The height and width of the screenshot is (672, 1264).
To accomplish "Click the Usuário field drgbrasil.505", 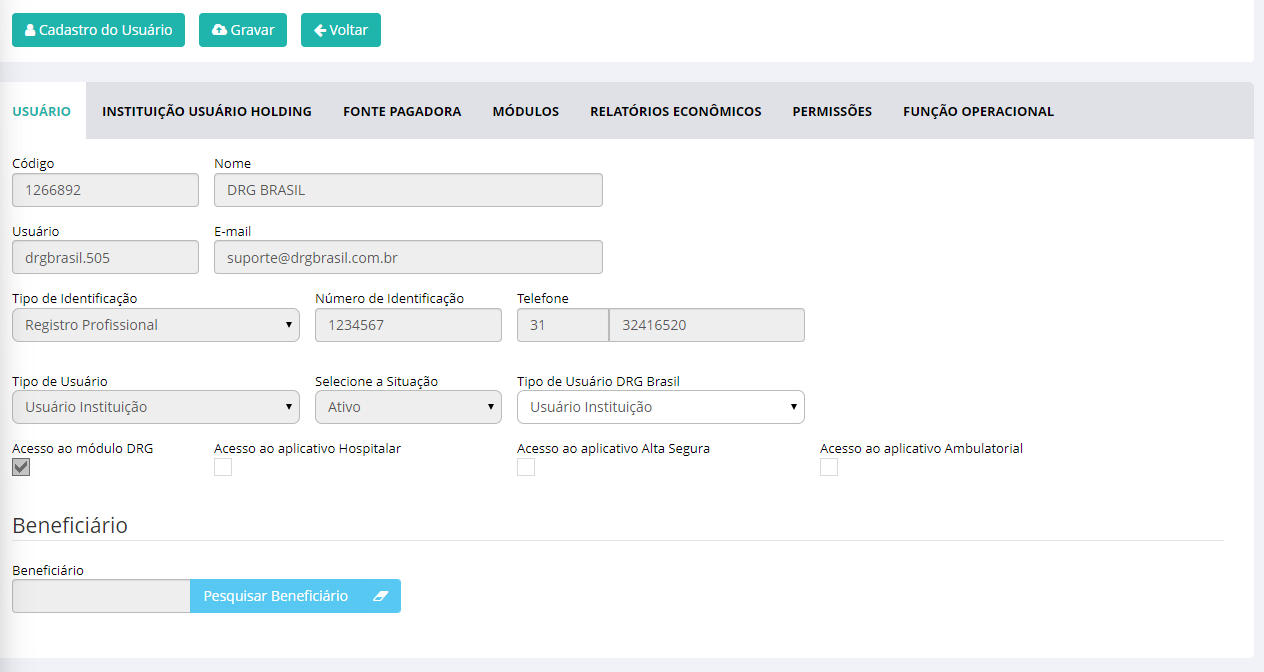I will (x=105, y=257).
